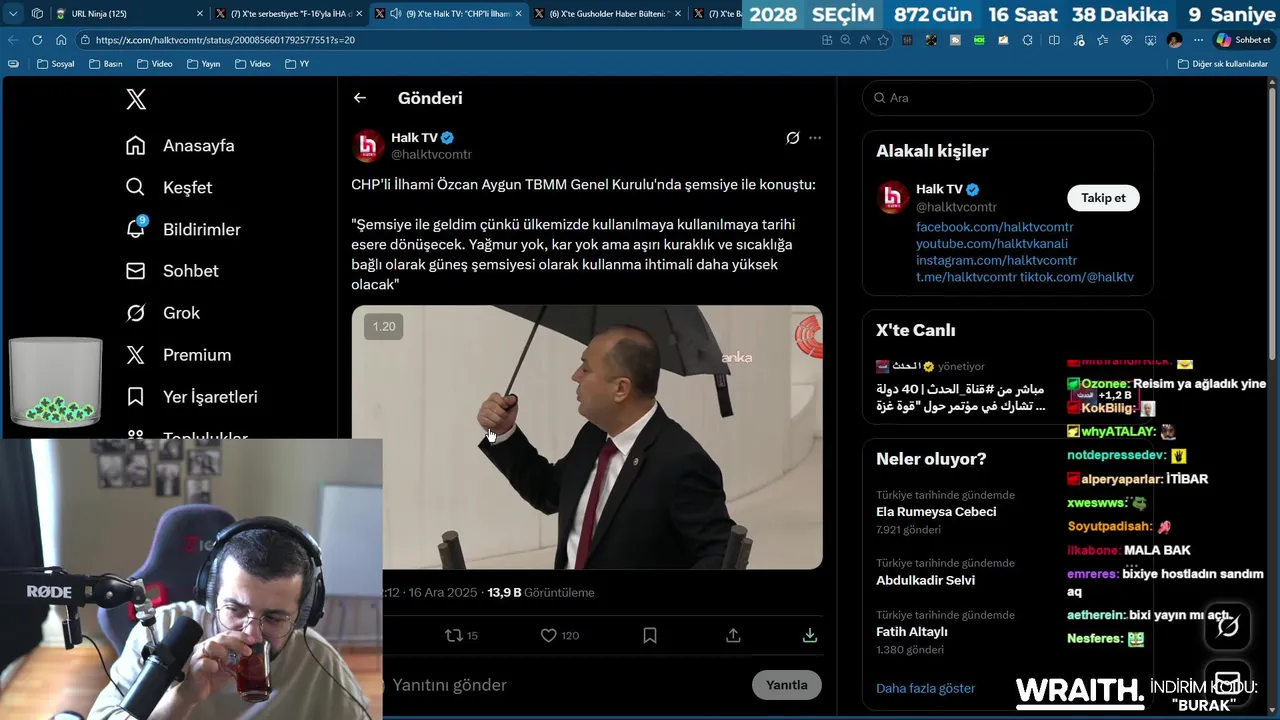Open Yer İşaretleri bookmarks
This screenshot has height=720, width=1280.
tap(191, 397)
